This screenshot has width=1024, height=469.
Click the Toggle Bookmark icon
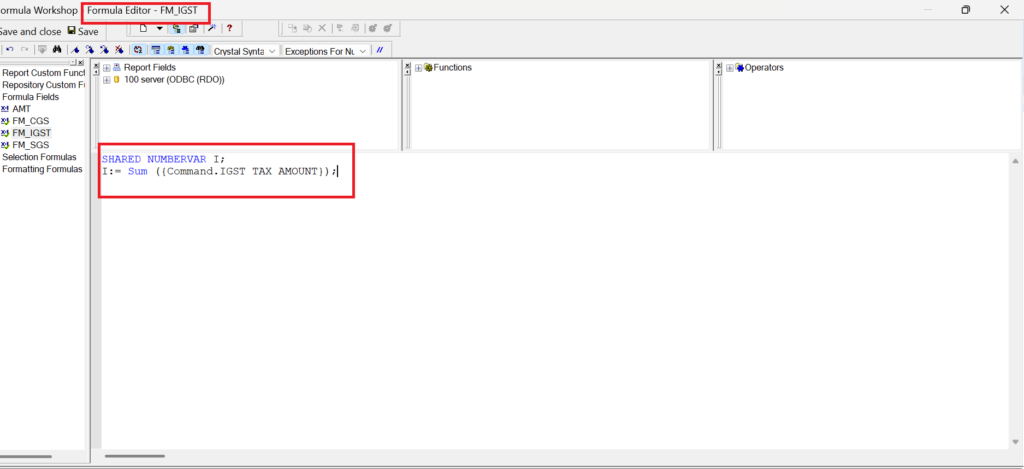(75, 49)
